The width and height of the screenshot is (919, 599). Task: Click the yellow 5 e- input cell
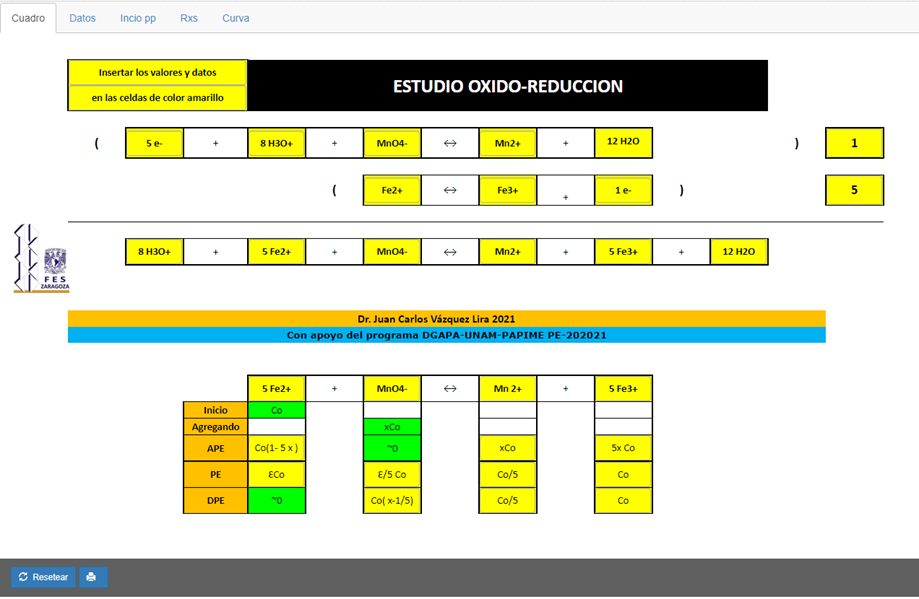[154, 143]
